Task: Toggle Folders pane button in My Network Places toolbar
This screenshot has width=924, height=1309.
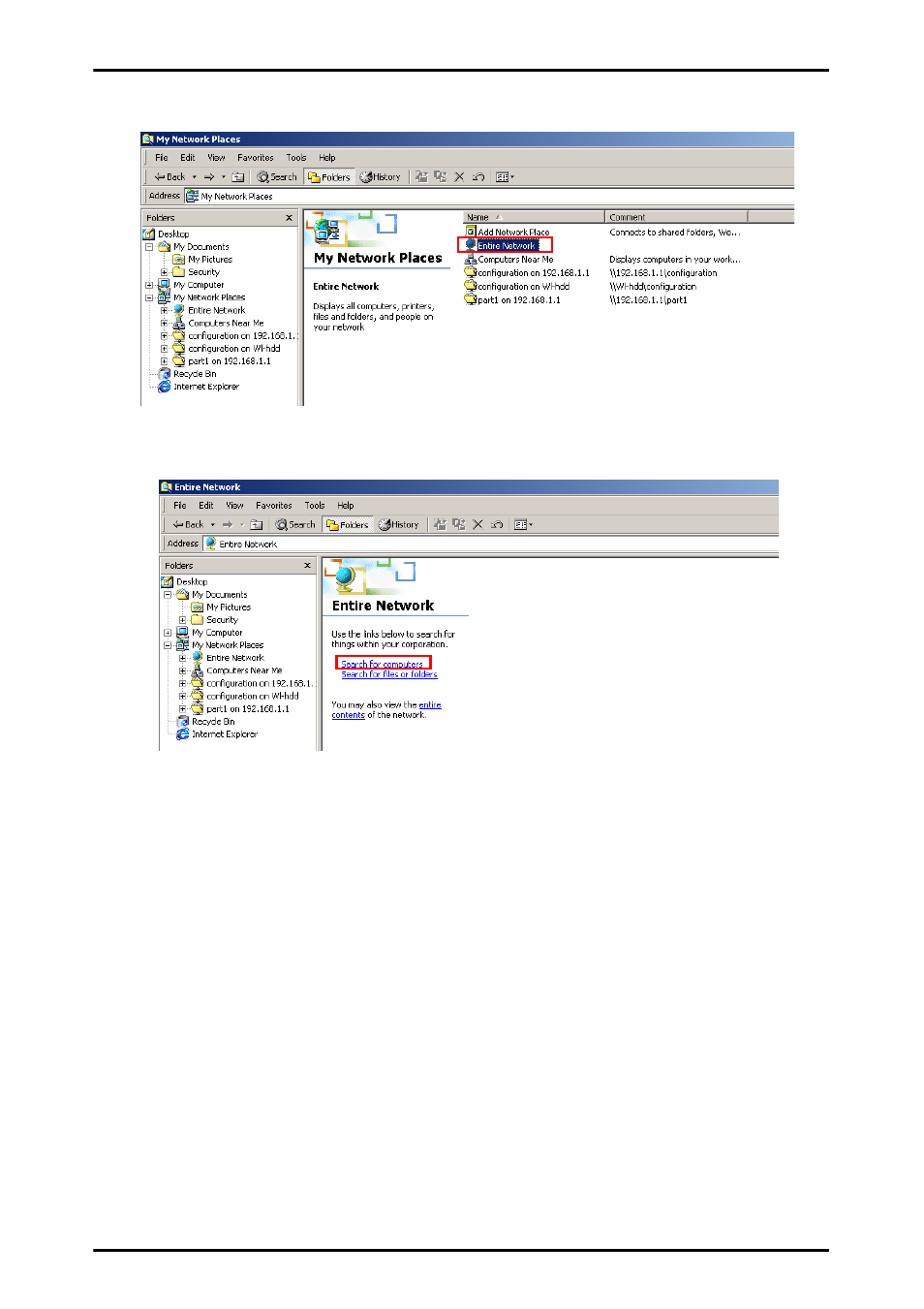Action: 328,177
